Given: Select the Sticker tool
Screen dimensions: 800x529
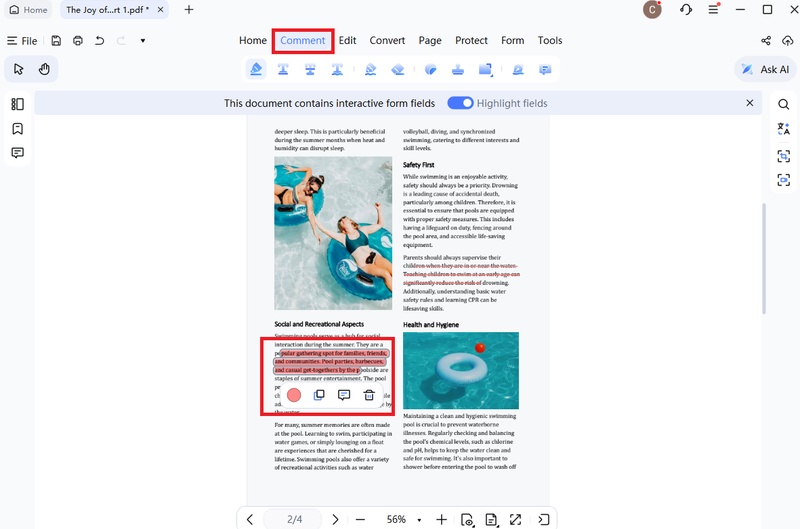Looking at the screenshot, I should pyautogui.click(x=431, y=69).
